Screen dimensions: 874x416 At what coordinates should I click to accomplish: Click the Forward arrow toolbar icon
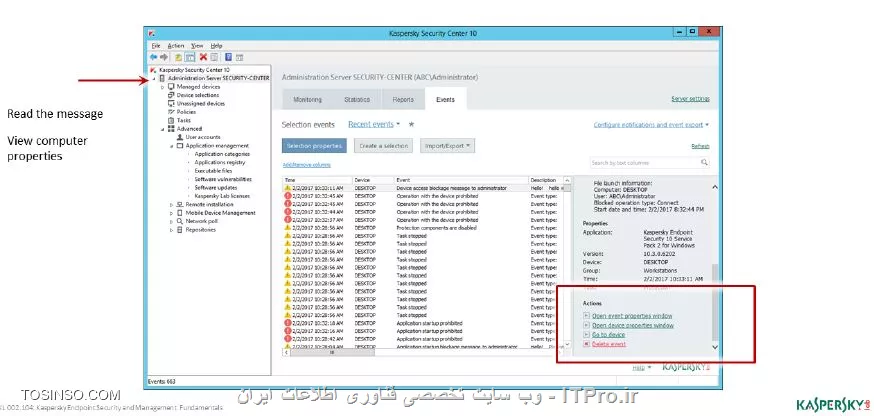[x=164, y=57]
